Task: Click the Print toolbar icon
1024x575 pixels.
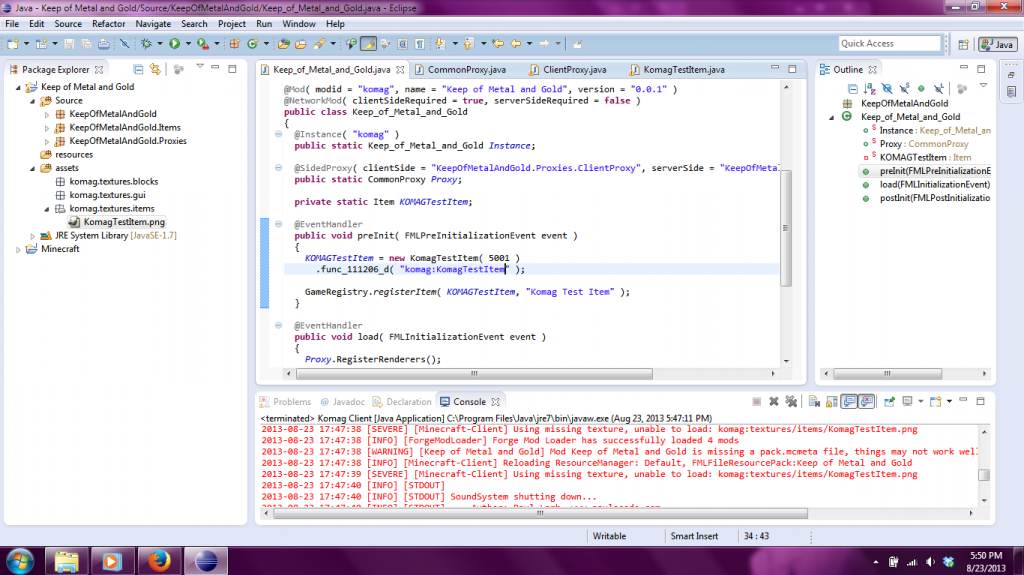Action: (103, 44)
